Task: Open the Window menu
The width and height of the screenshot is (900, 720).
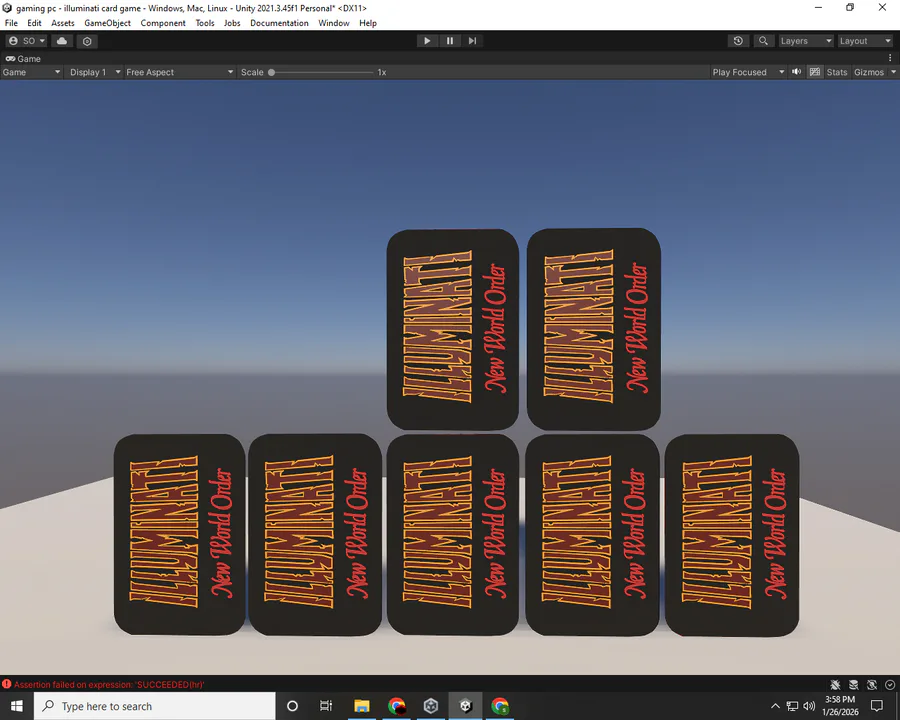Action: click(x=333, y=23)
